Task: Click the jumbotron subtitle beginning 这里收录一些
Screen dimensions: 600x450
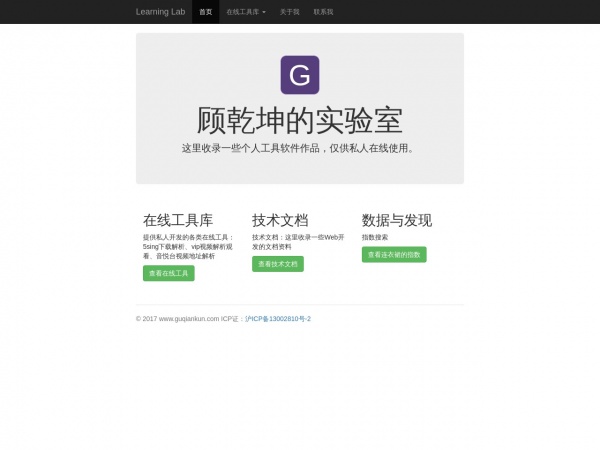Action: point(300,148)
